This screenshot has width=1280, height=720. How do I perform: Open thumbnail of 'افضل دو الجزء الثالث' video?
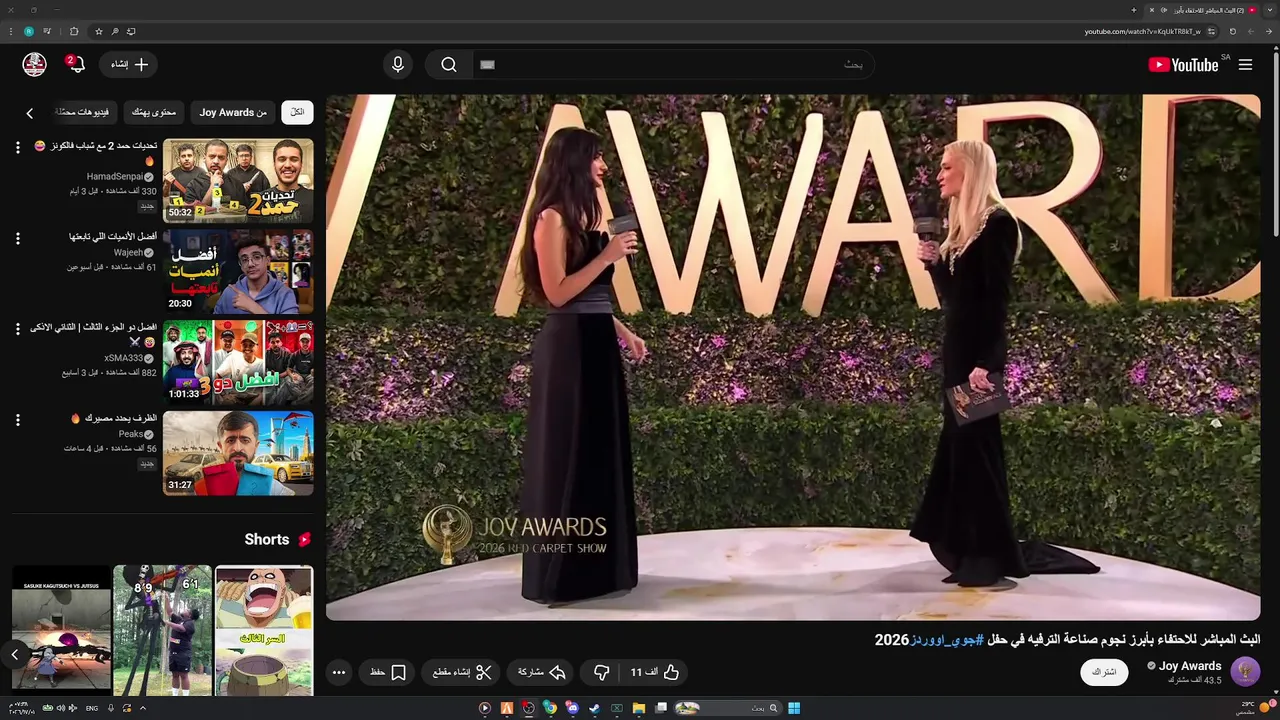click(238, 363)
